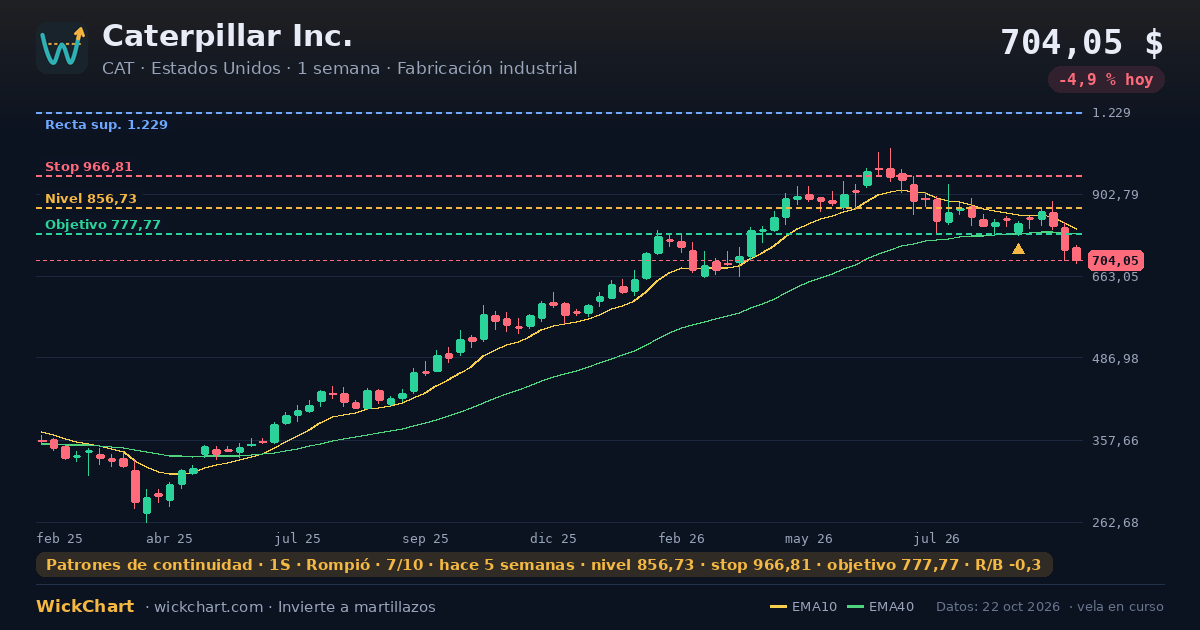Click the sep 25 date label
Image resolution: width=1200 pixels, height=630 pixels.
(427, 538)
